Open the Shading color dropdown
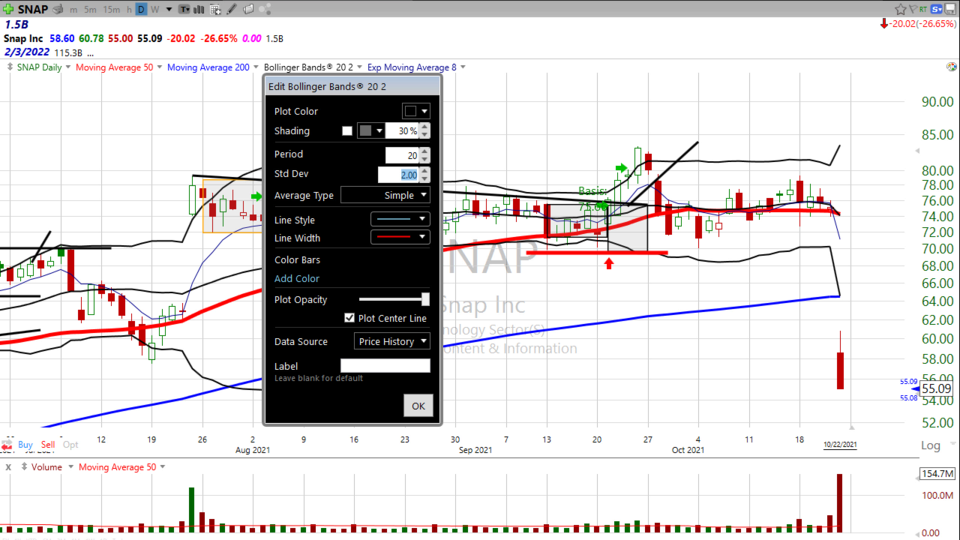The width and height of the screenshot is (960, 540). [380, 131]
